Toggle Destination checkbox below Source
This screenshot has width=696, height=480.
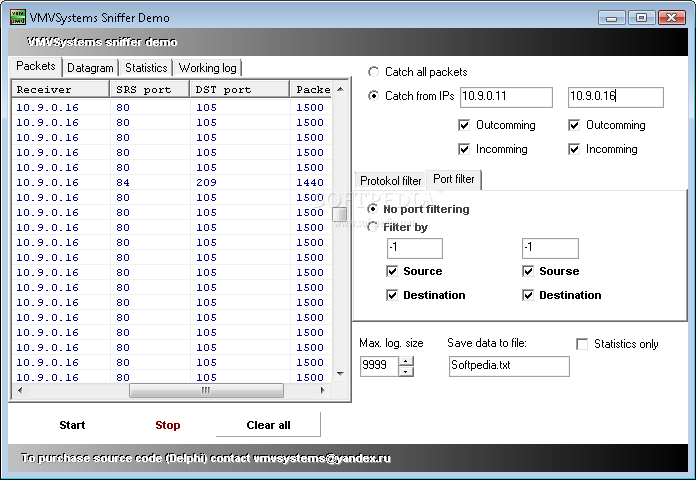point(392,295)
